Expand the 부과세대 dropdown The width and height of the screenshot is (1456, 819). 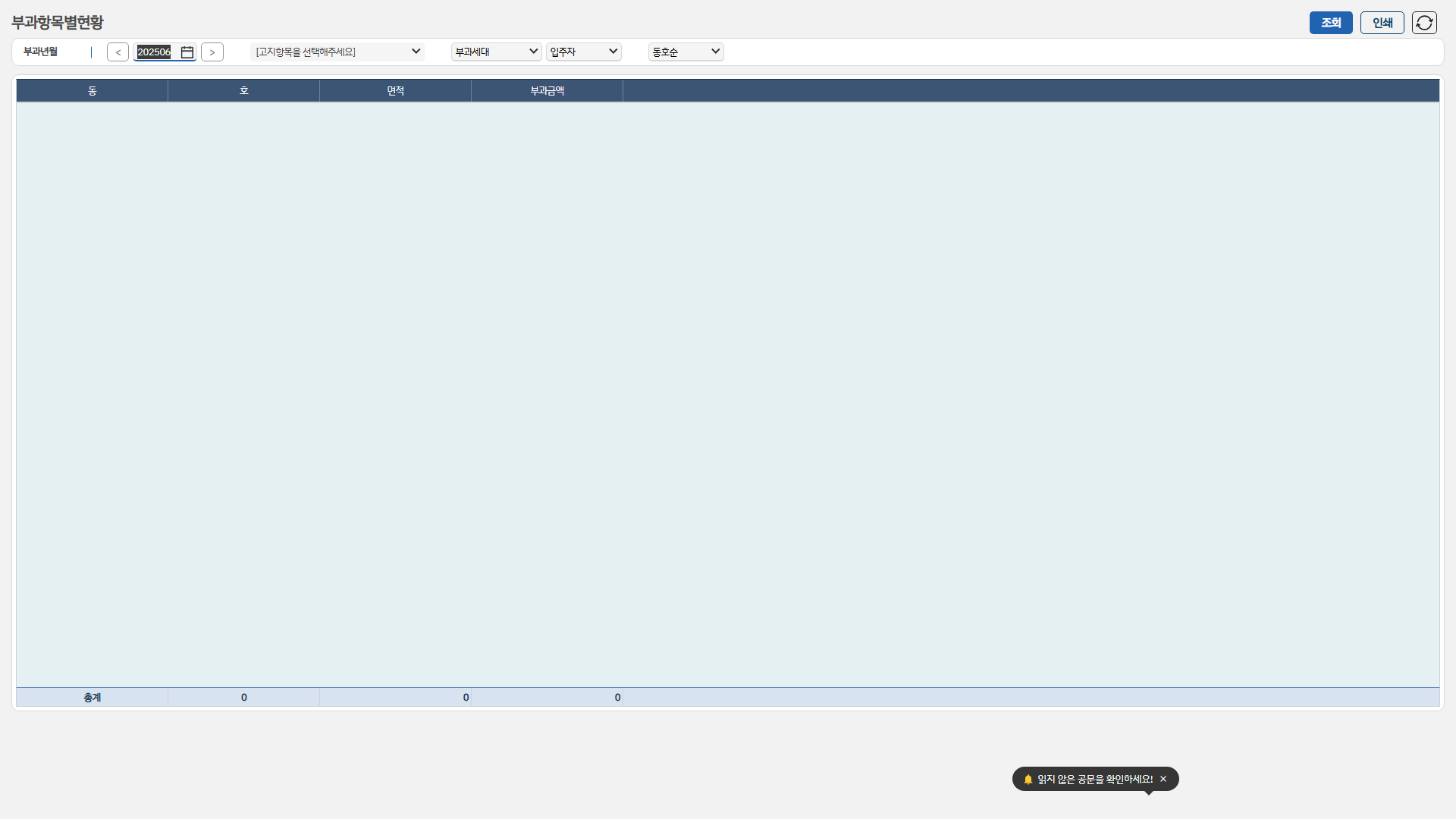pyautogui.click(x=496, y=52)
